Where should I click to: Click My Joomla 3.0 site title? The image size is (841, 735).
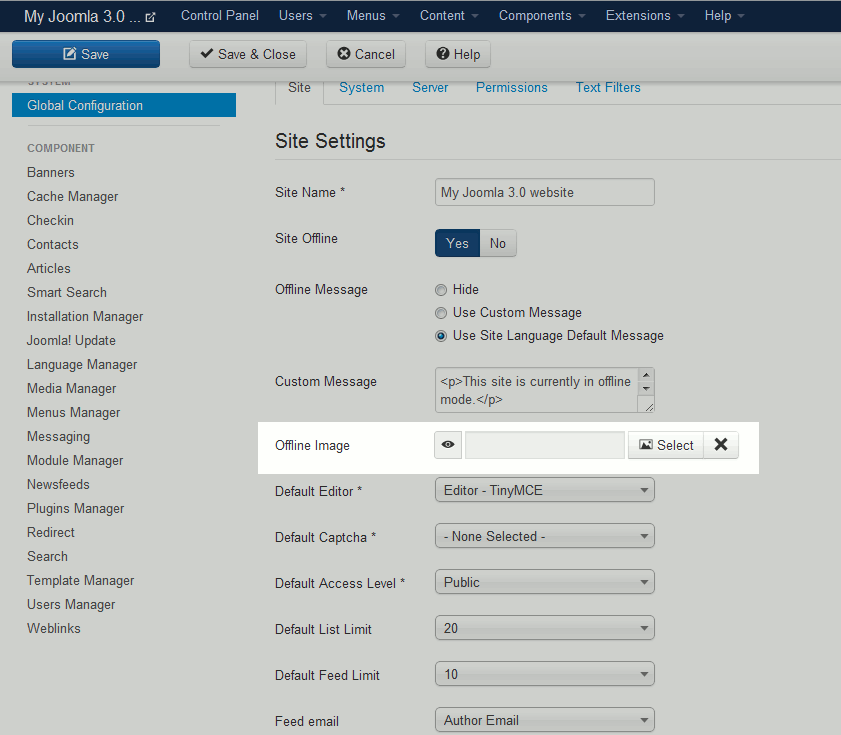82,17
